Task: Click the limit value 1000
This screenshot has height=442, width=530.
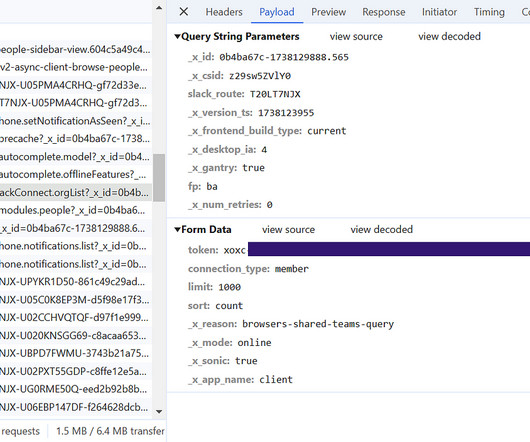Action: tap(230, 287)
